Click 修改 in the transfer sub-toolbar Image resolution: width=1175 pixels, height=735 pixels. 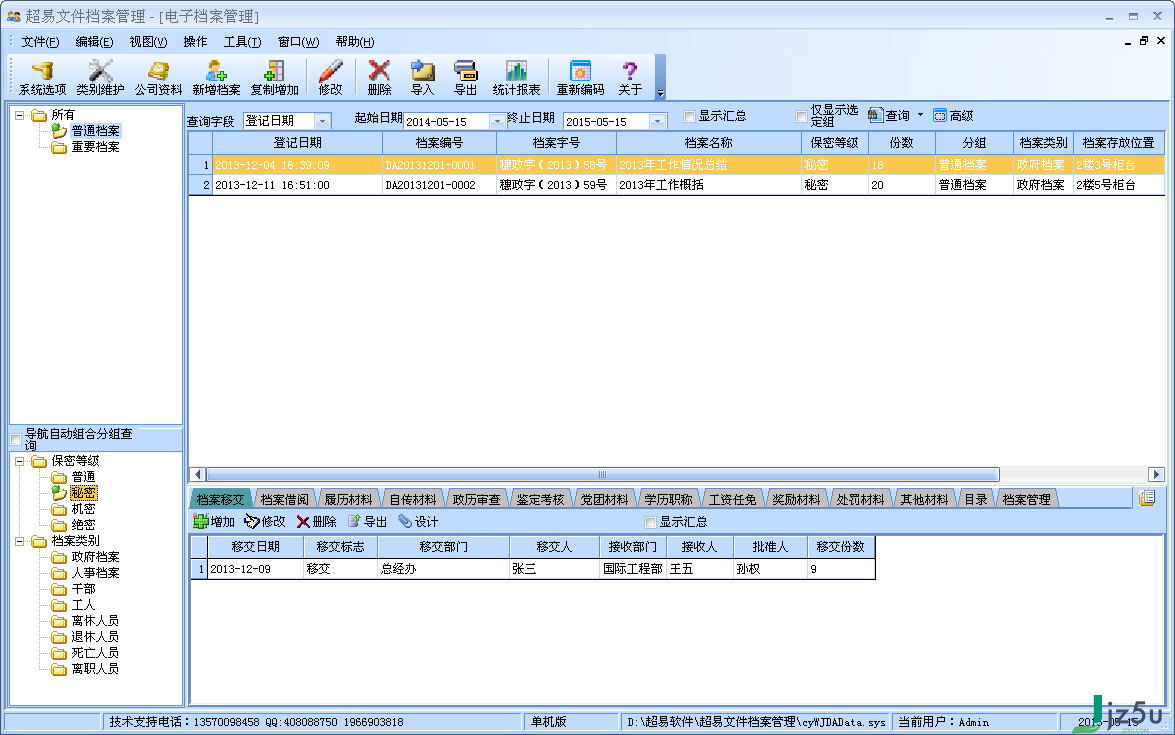pos(265,521)
